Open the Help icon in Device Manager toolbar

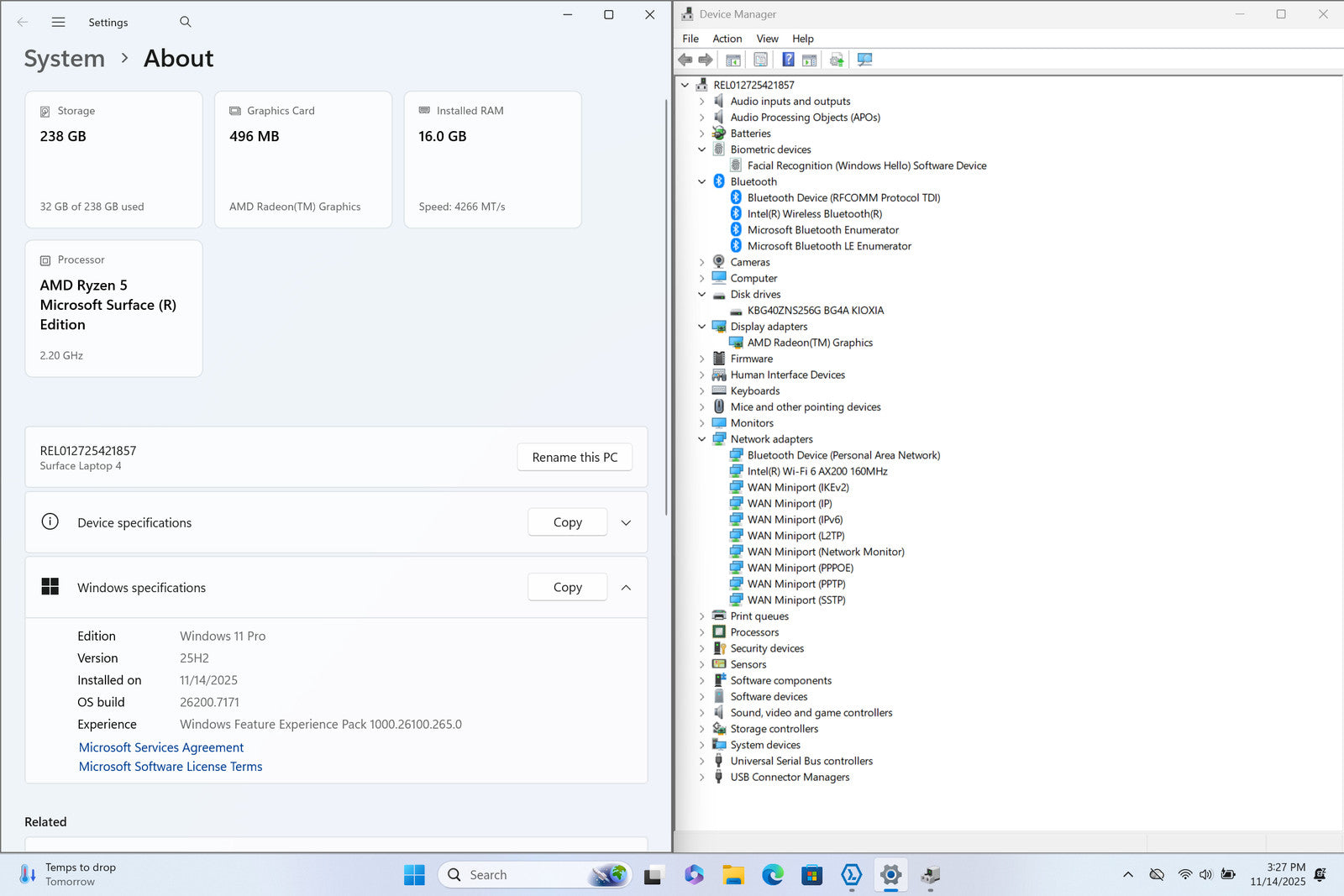[x=788, y=60]
